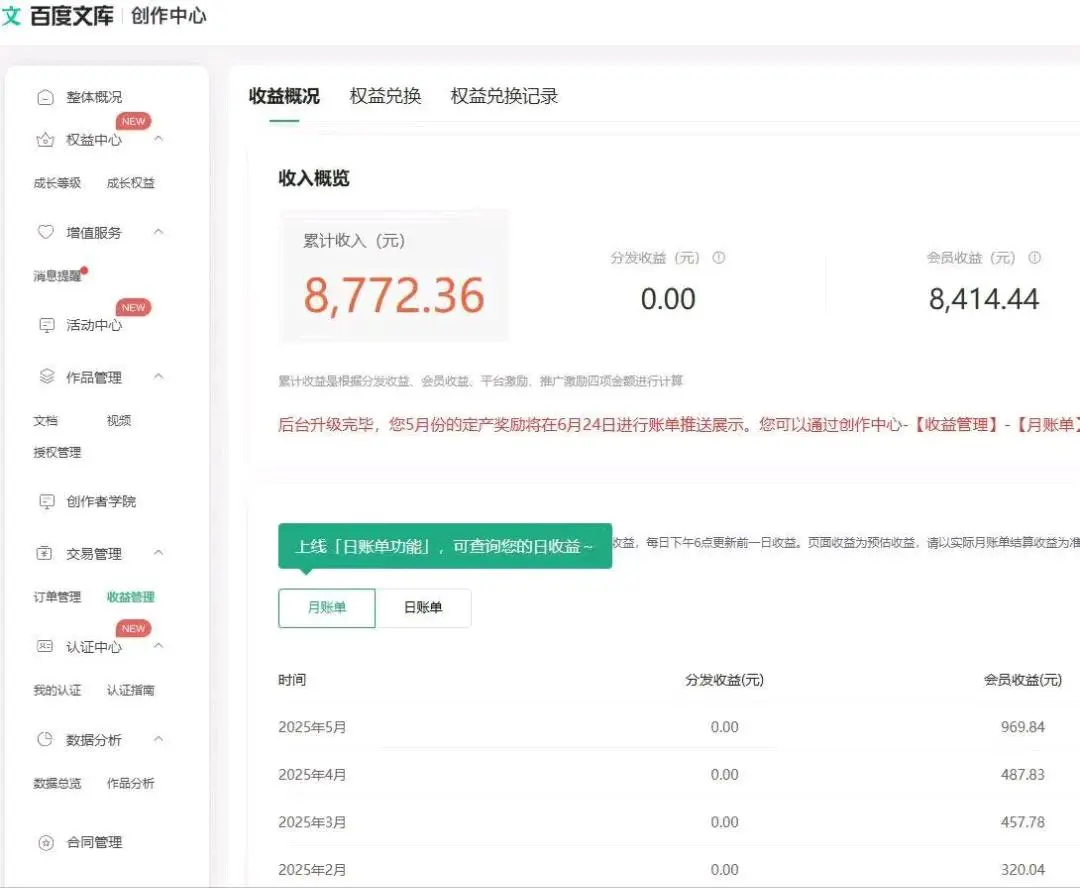The height and width of the screenshot is (888, 1080).
Task: Open 我的认证 link
Action: (57, 690)
